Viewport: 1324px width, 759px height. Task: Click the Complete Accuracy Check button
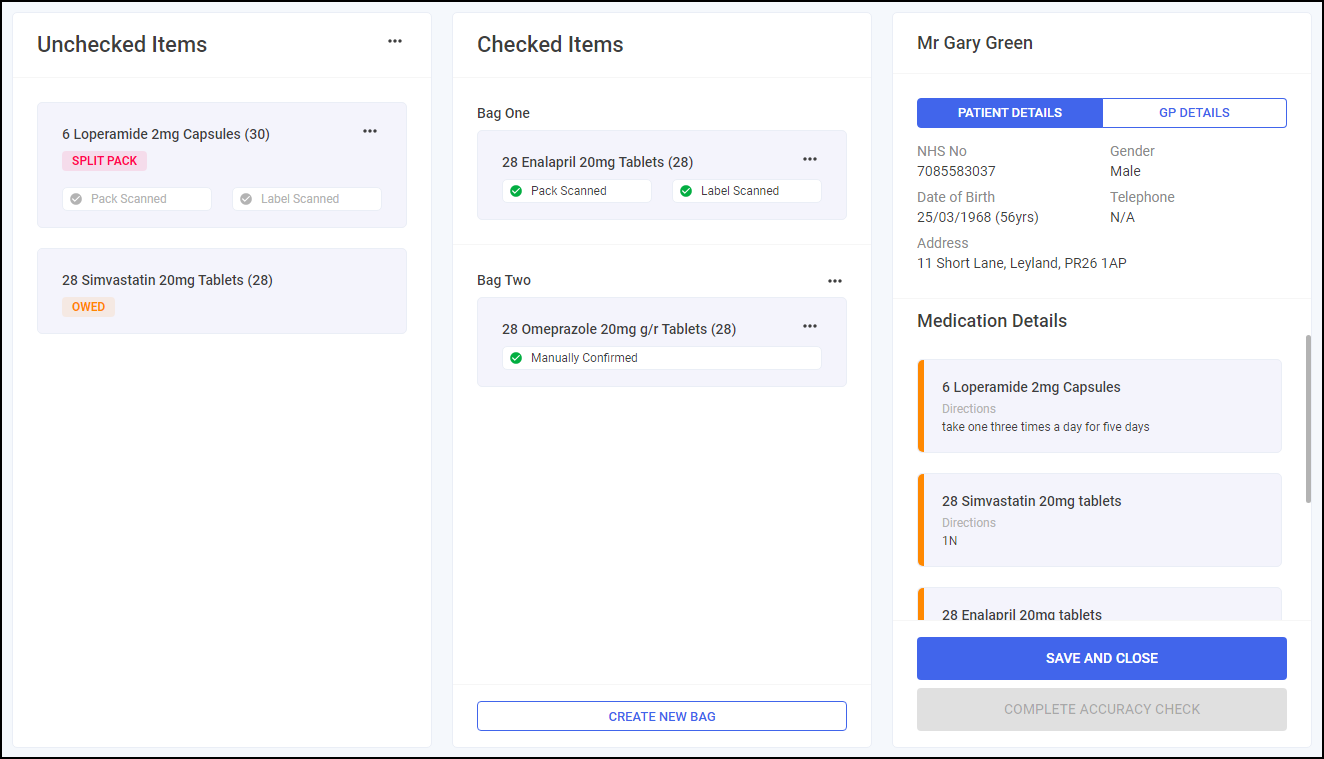pos(1101,709)
